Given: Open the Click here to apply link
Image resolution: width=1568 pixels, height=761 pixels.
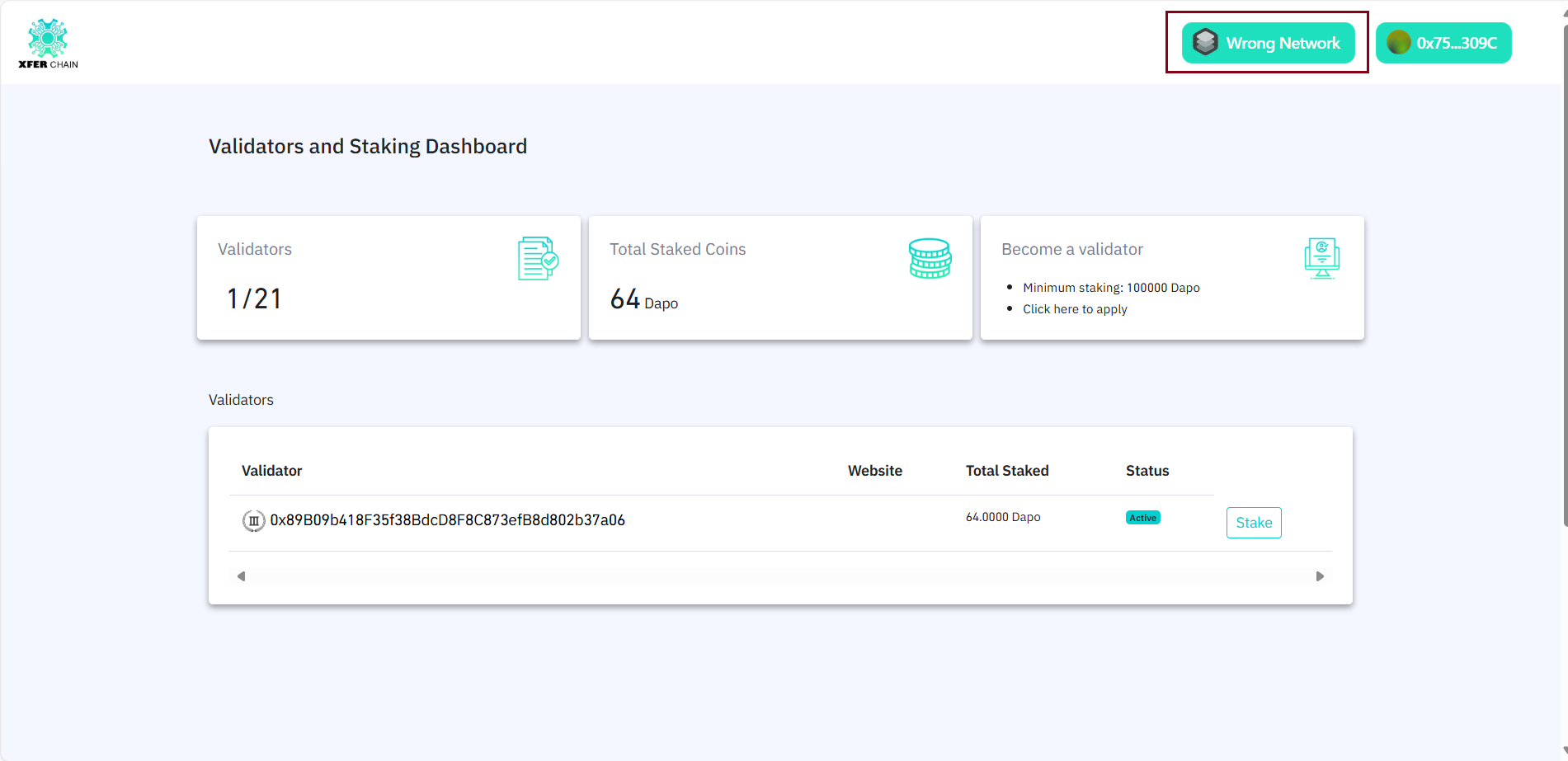Looking at the screenshot, I should [x=1075, y=308].
